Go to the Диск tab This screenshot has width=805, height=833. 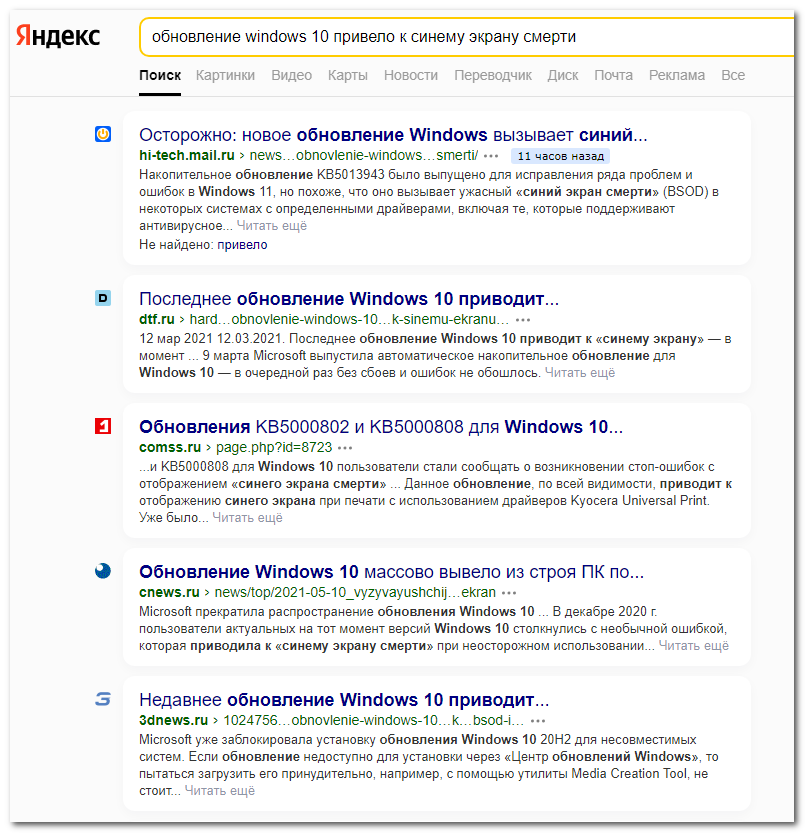click(x=563, y=75)
